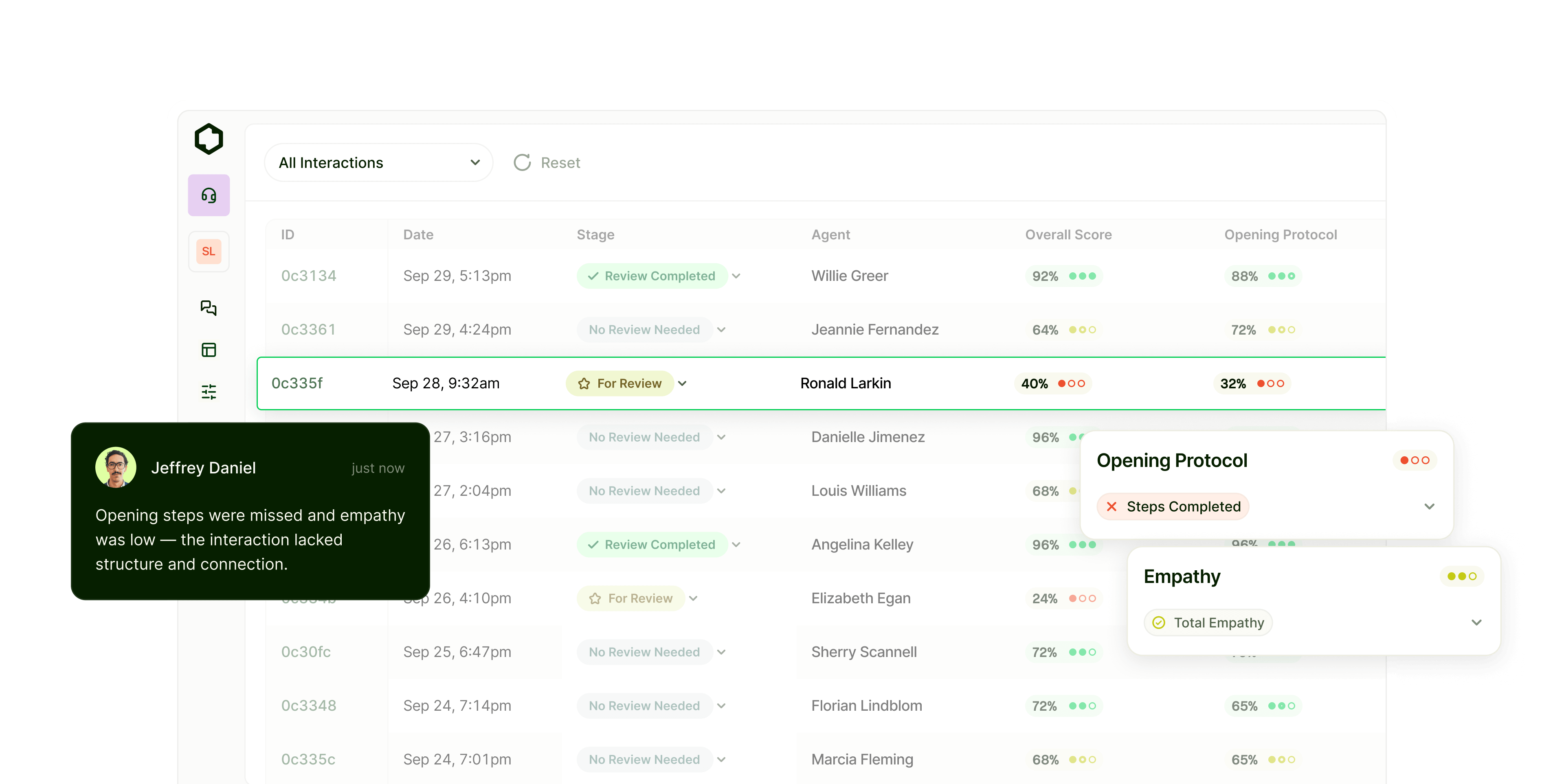1564x784 pixels.
Task: Click Jeffrey Daniel's avatar in comment
Action: coord(115,468)
